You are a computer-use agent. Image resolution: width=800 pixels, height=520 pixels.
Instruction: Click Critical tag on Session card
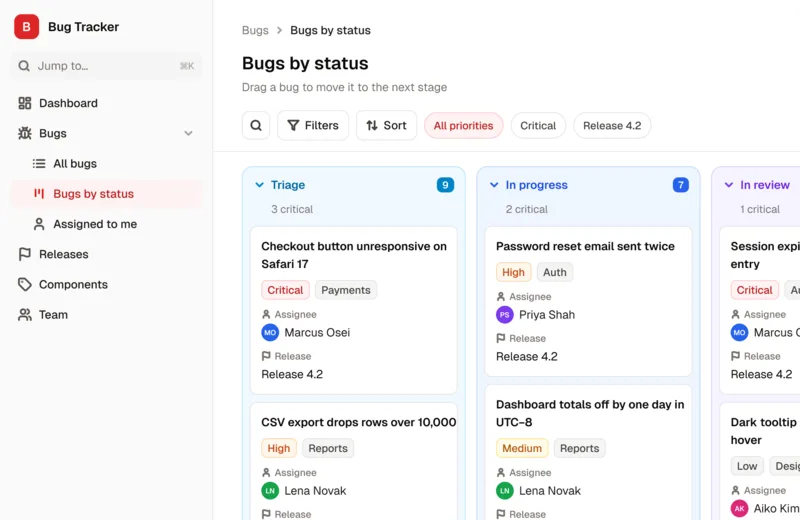755,290
